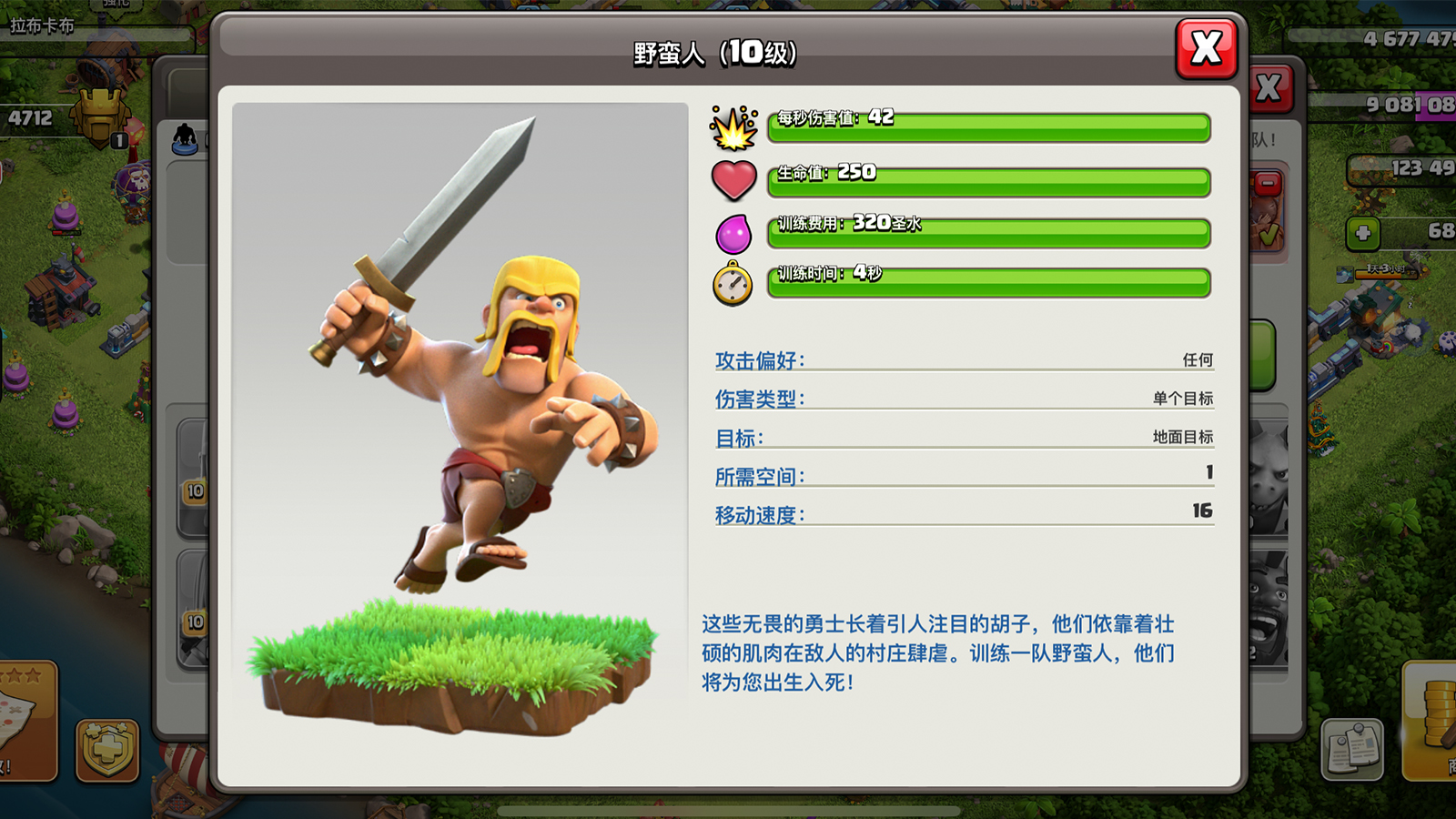Click the 攻击偏好 attribute row
The image size is (1456, 819).
pos(964,359)
